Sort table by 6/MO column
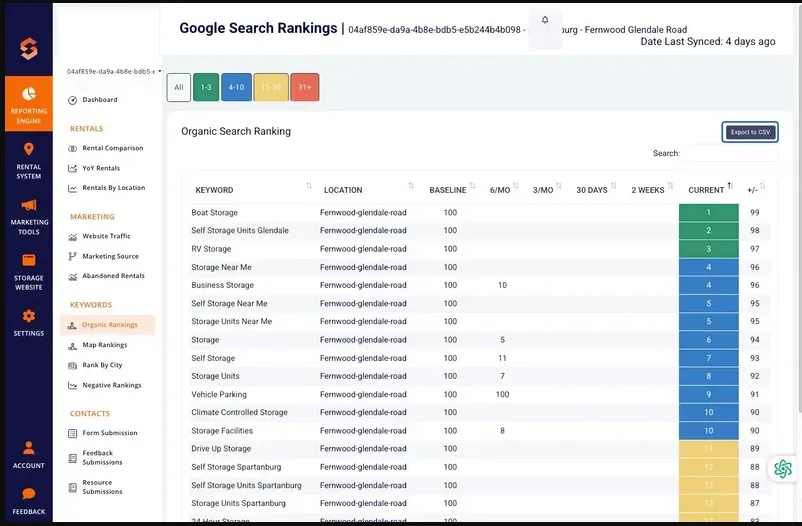Screen dimensions: 802x526 tap(516, 186)
